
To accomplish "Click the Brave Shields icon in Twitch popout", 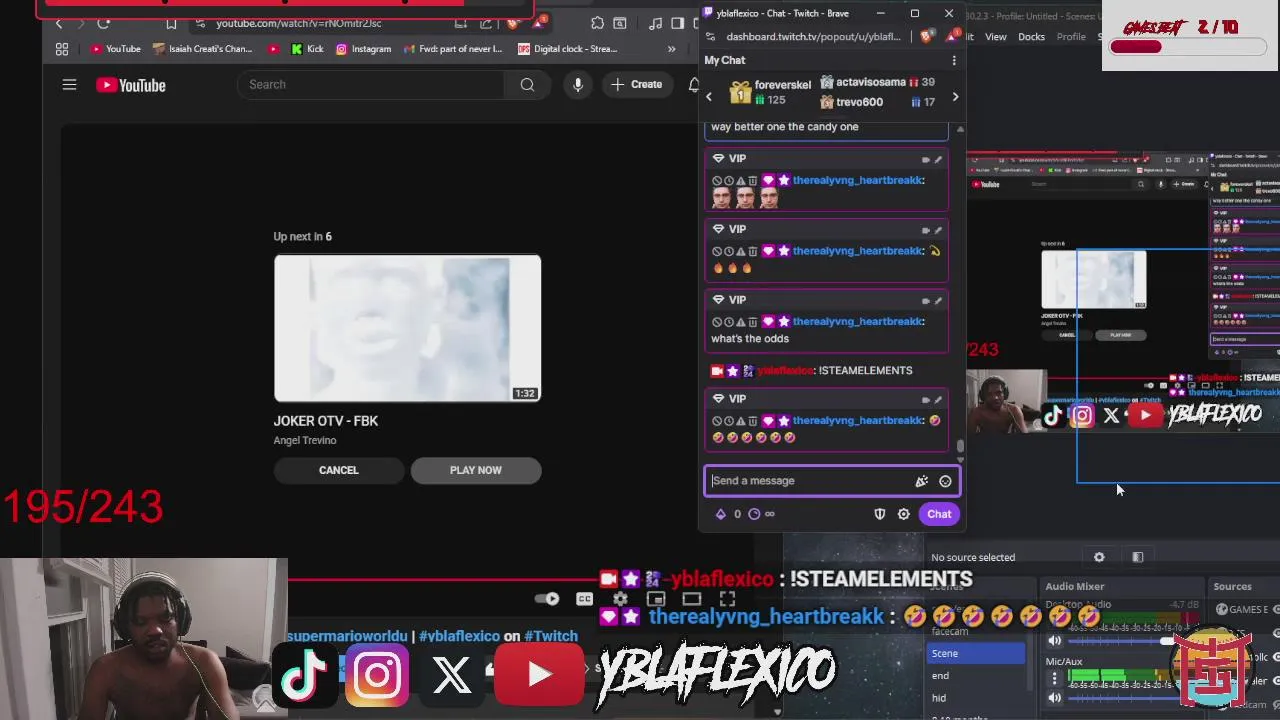I will point(927,36).
